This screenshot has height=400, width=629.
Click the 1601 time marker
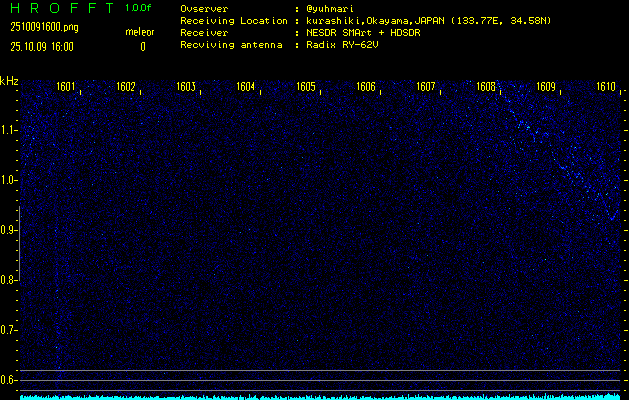[x=66, y=88]
